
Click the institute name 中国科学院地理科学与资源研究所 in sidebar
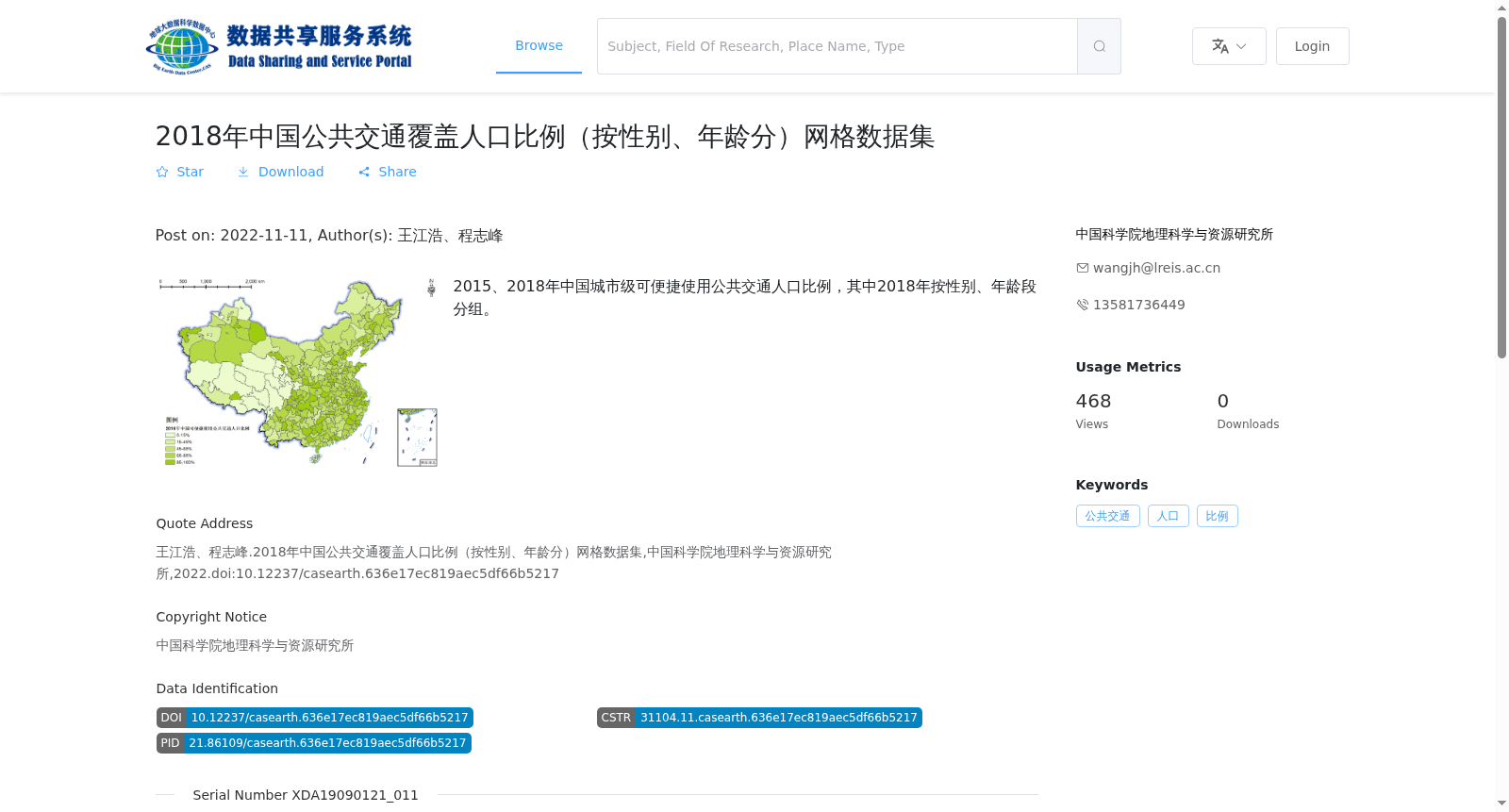pyautogui.click(x=1174, y=234)
